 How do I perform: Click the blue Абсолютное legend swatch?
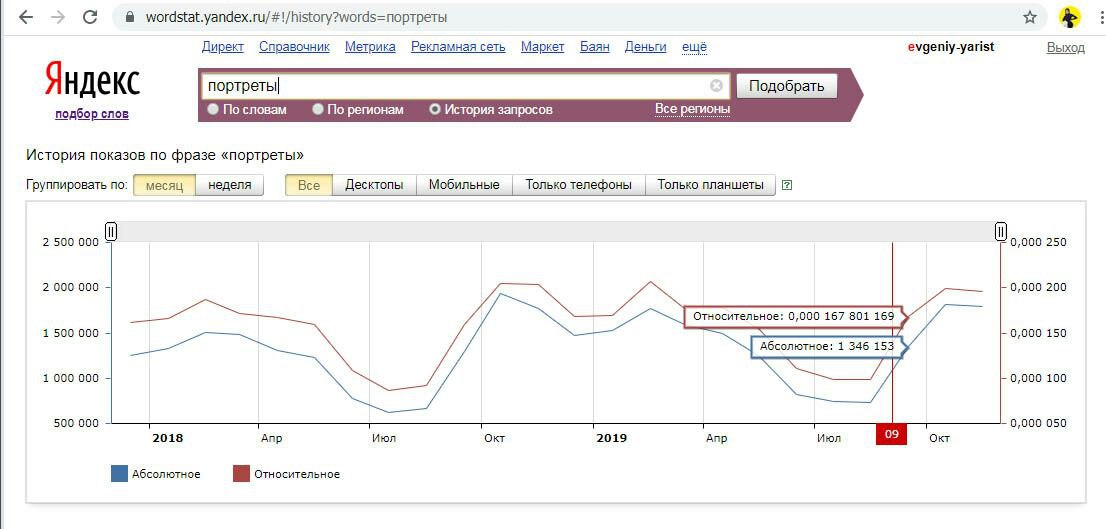119,474
